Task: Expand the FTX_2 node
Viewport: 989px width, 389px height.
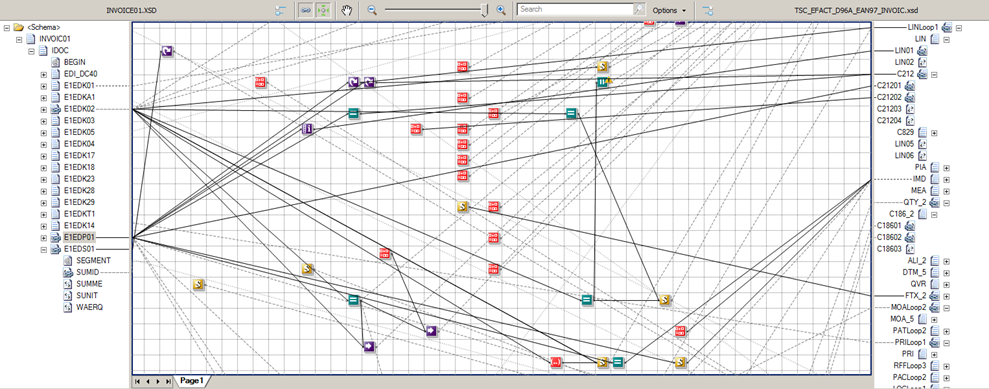Action: [946, 296]
